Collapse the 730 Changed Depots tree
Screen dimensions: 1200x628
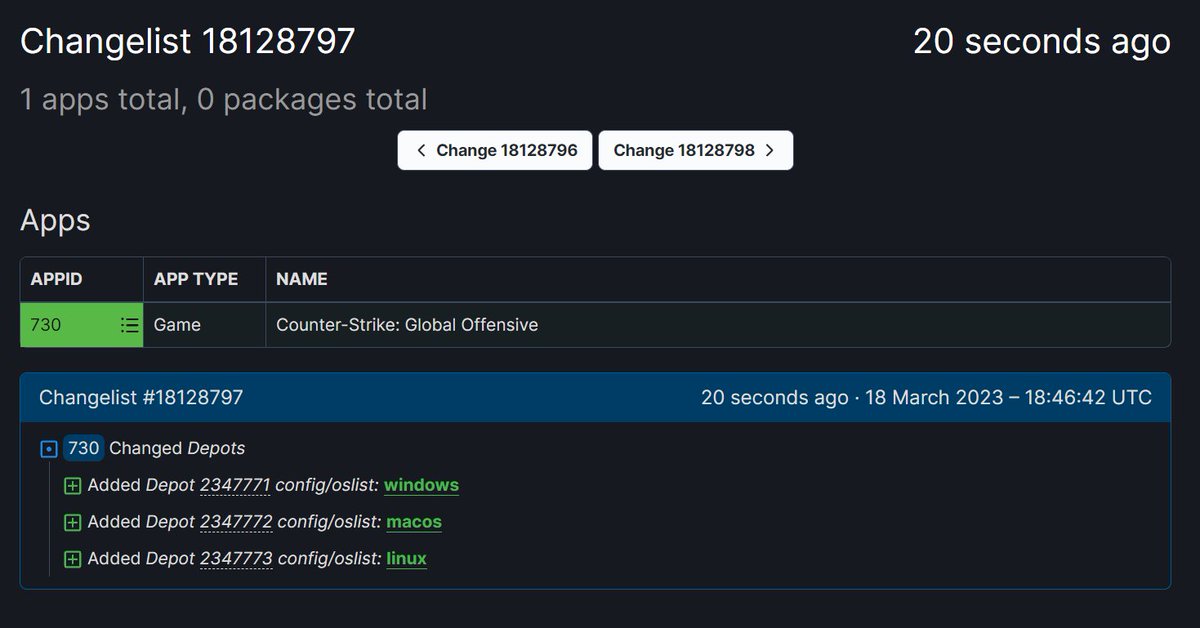[48, 449]
